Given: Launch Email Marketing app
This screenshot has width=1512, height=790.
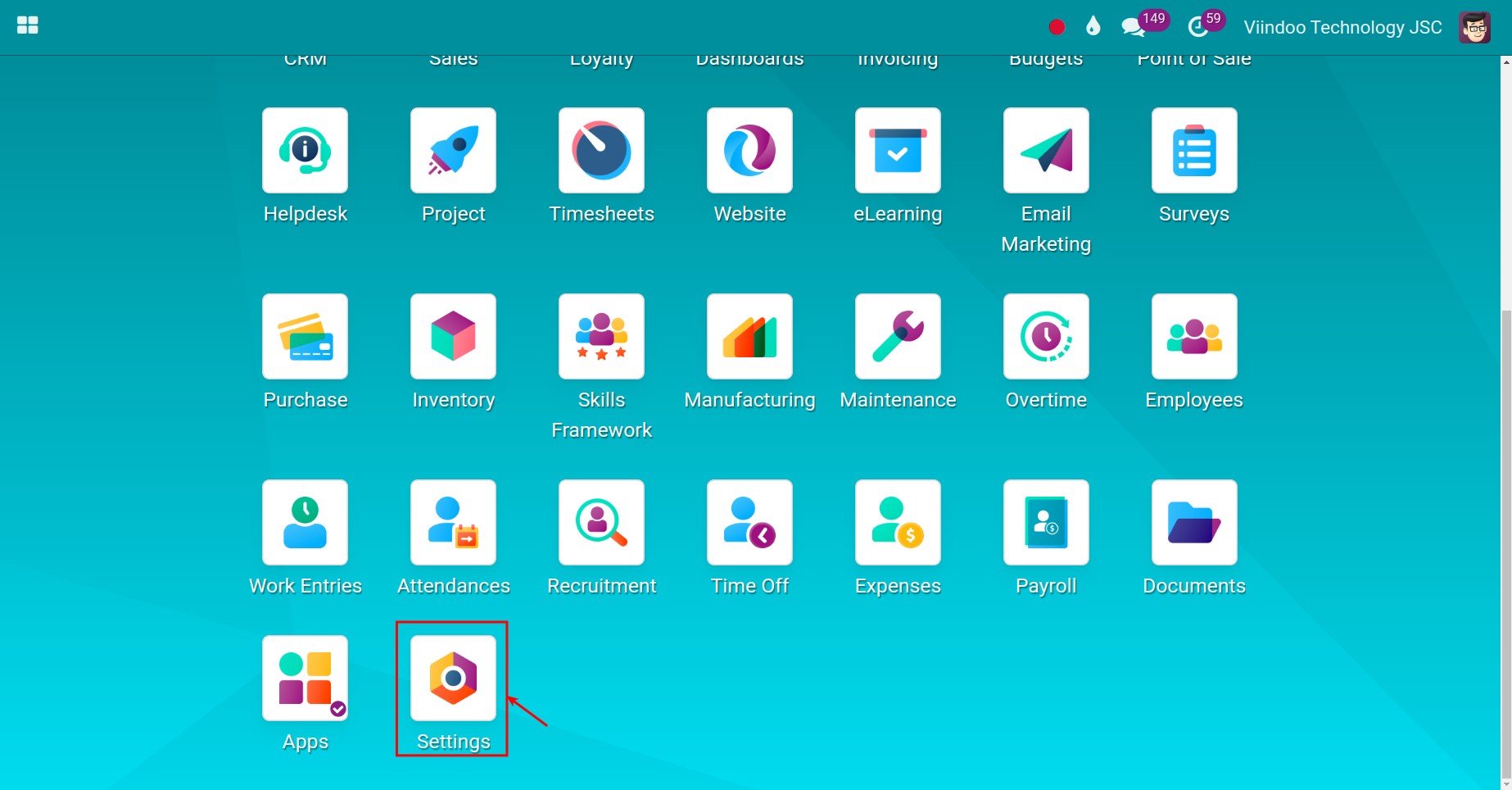Looking at the screenshot, I should coord(1046,151).
